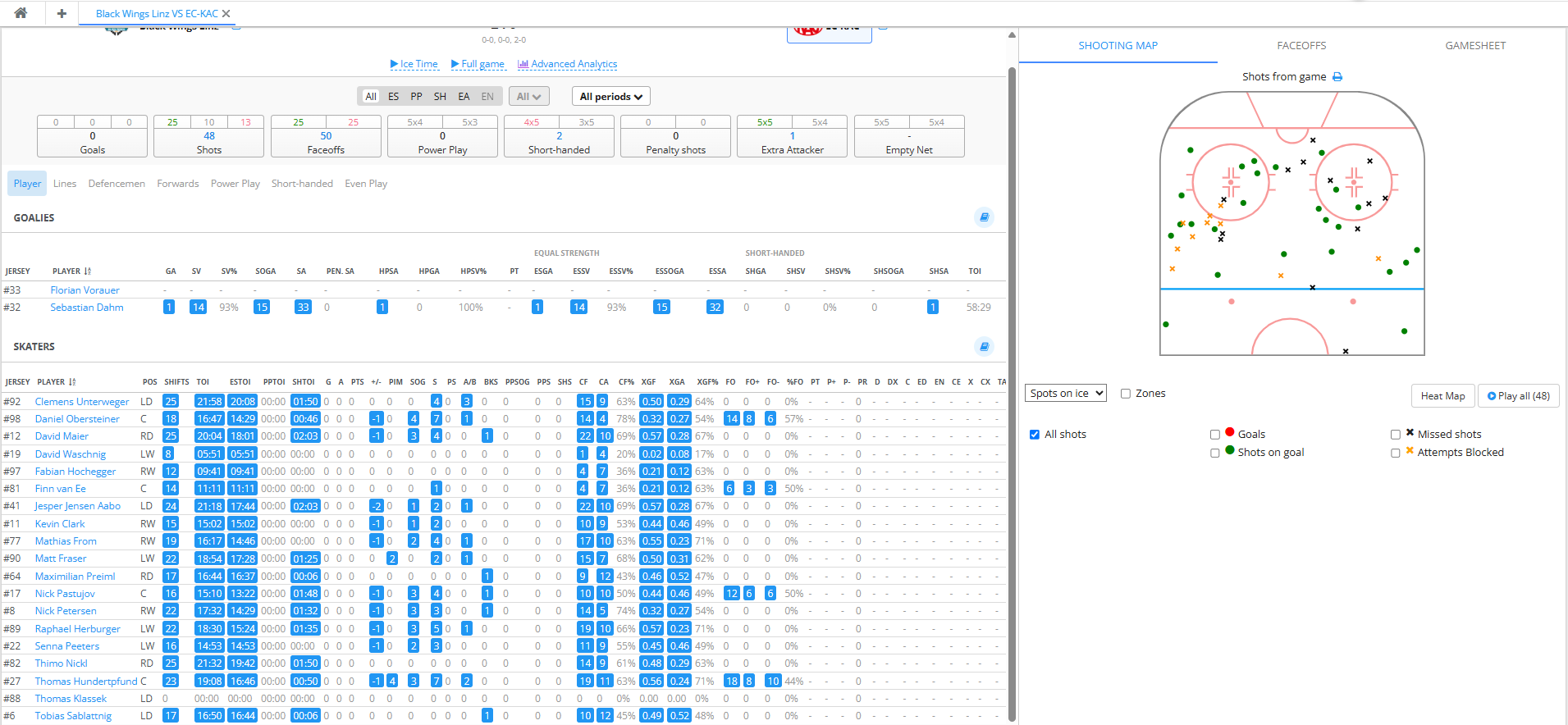
Task: Click the Heat Map button
Action: point(1442,396)
